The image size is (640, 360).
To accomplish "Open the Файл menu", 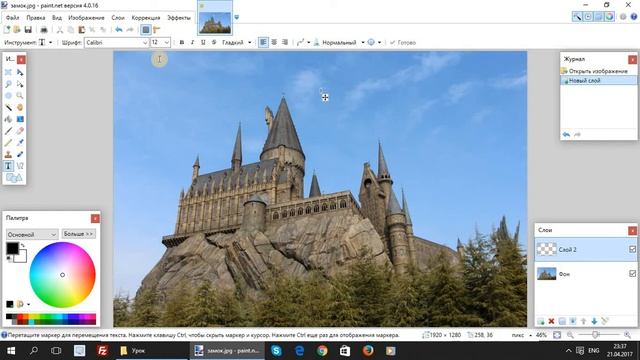I will pos(13,18).
